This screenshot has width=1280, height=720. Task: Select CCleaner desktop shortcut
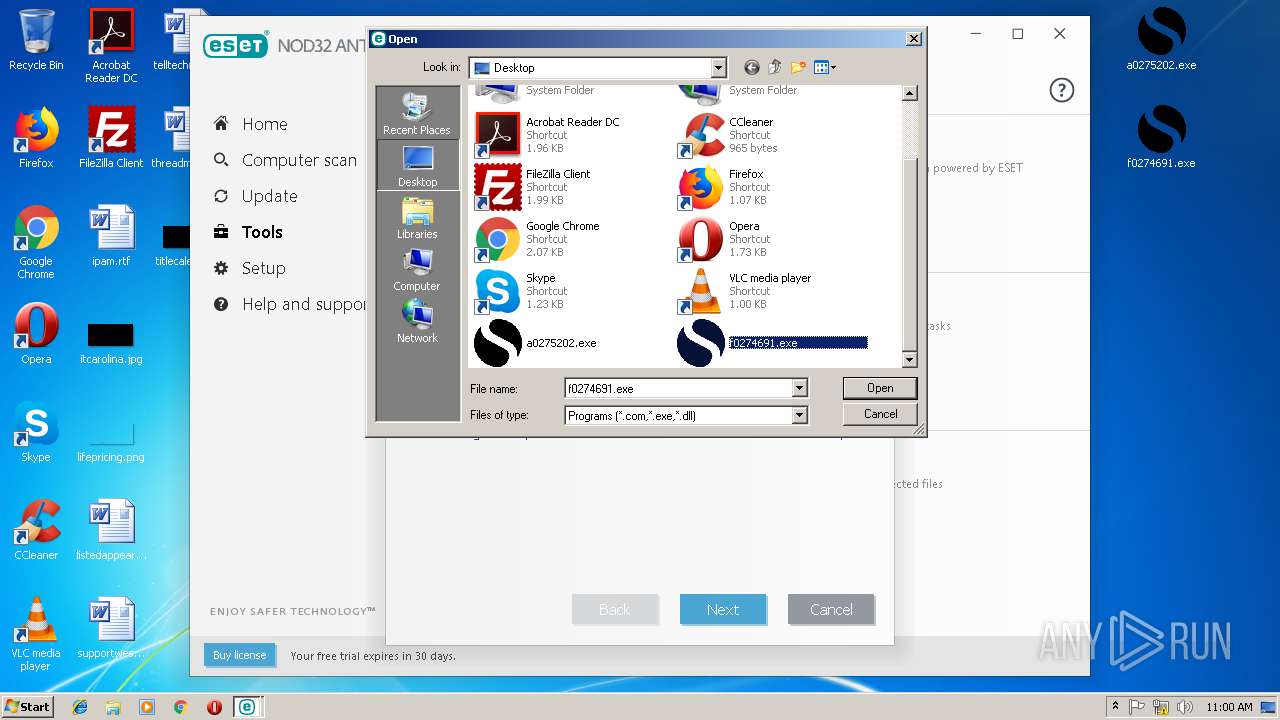click(36, 530)
